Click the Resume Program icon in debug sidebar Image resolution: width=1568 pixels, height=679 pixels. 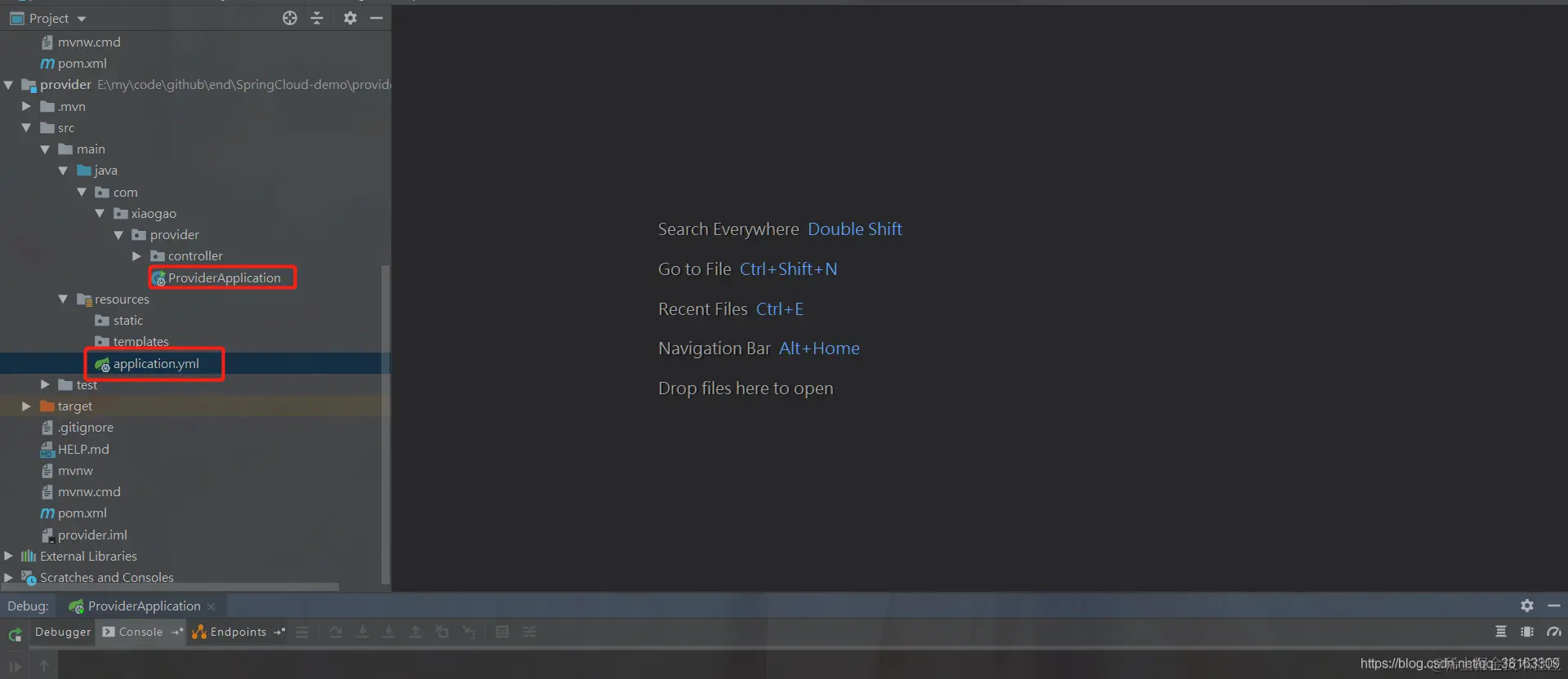coord(15,666)
